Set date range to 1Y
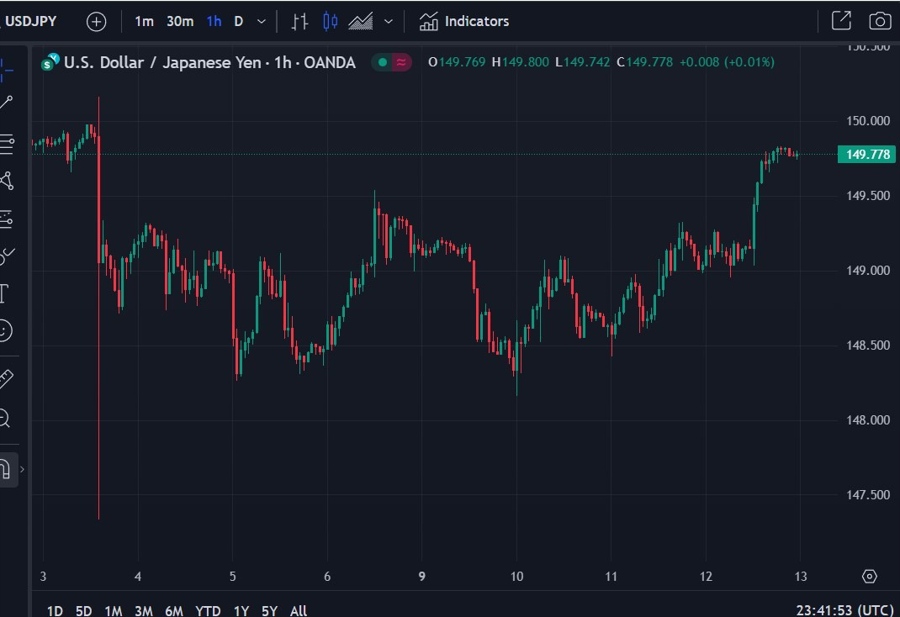The width and height of the screenshot is (900, 617). pos(241,611)
